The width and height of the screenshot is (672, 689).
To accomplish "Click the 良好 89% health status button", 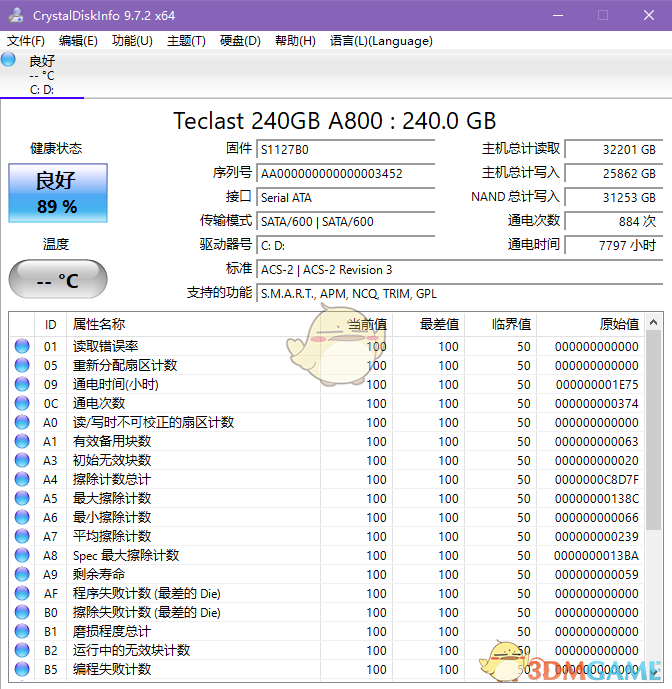I will pos(57,193).
